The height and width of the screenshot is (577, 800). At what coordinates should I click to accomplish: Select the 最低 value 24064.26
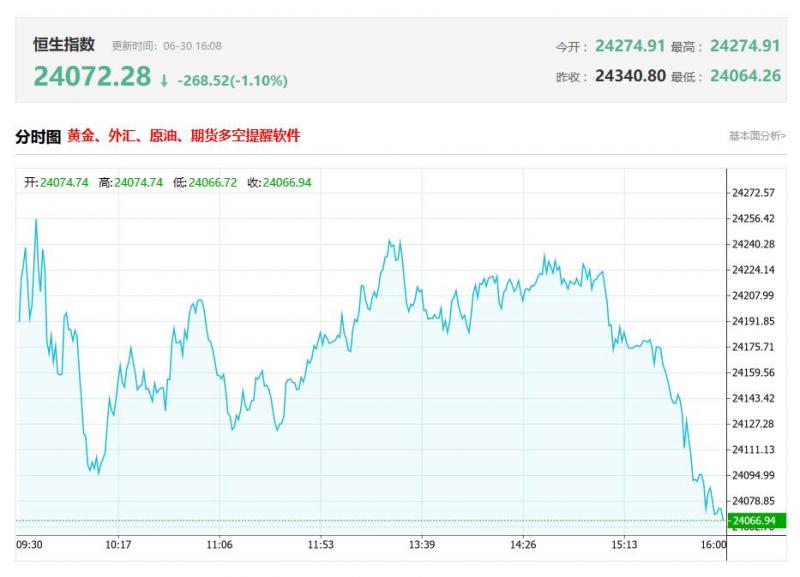(745, 76)
